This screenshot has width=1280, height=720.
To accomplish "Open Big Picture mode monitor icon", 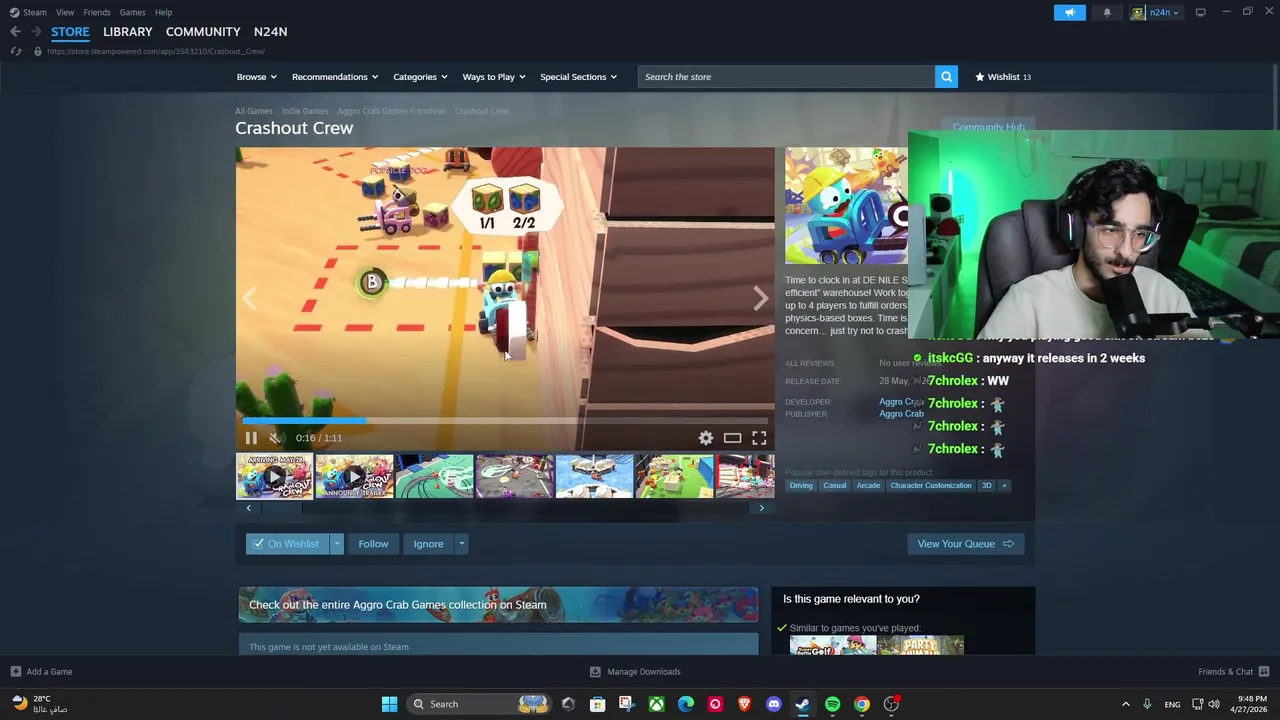I will pos(1200,12).
